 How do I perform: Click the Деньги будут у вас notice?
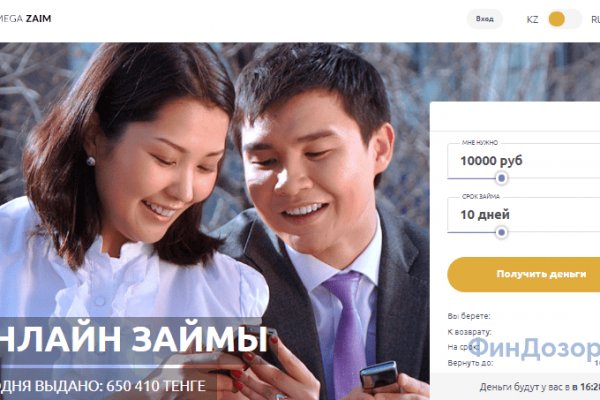click(x=540, y=387)
